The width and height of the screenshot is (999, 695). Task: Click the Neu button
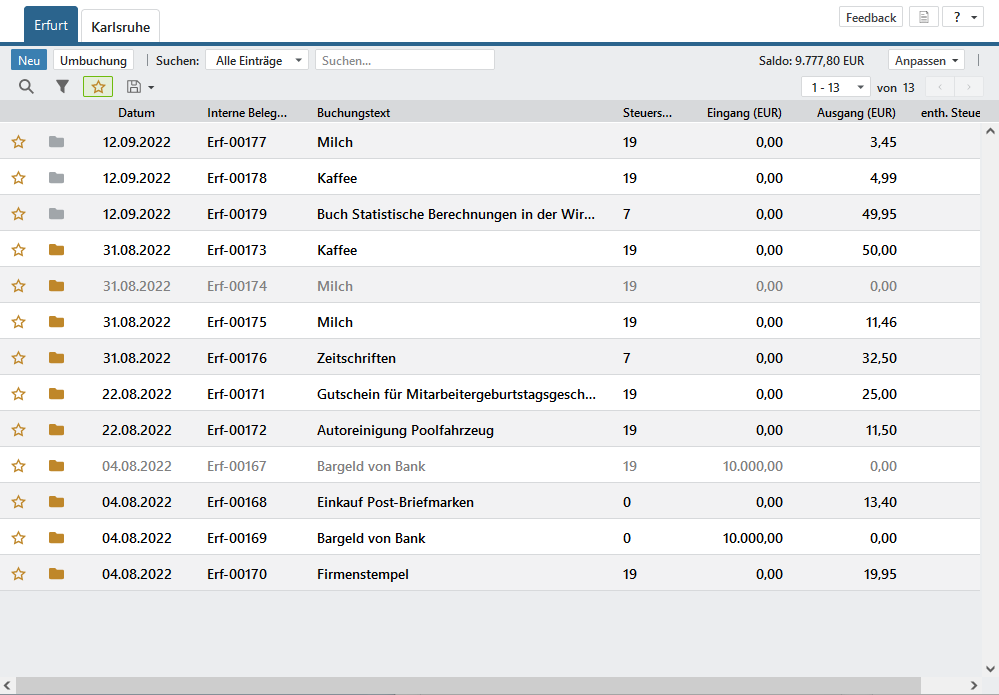coord(29,60)
